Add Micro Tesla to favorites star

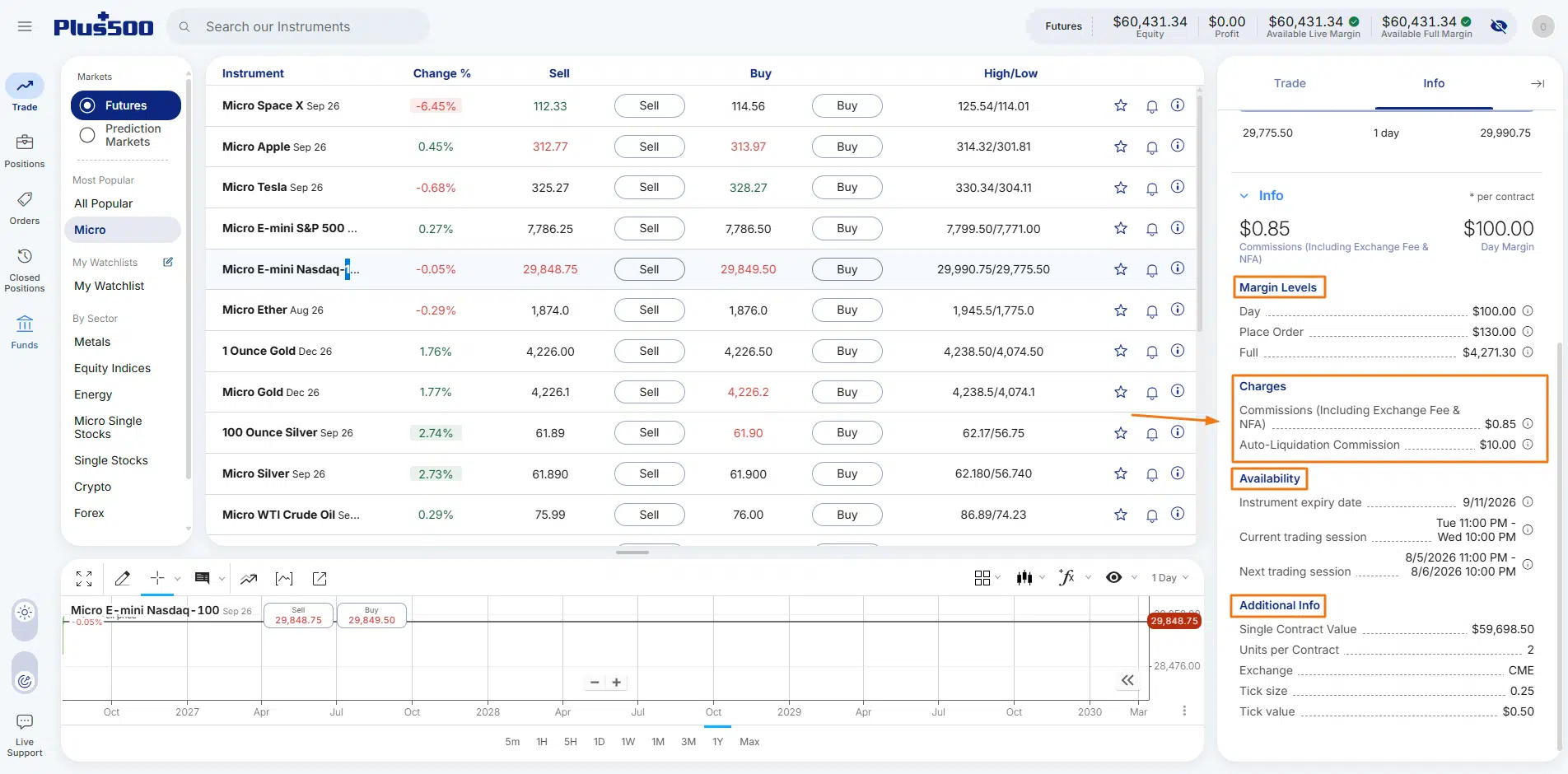1121,188
